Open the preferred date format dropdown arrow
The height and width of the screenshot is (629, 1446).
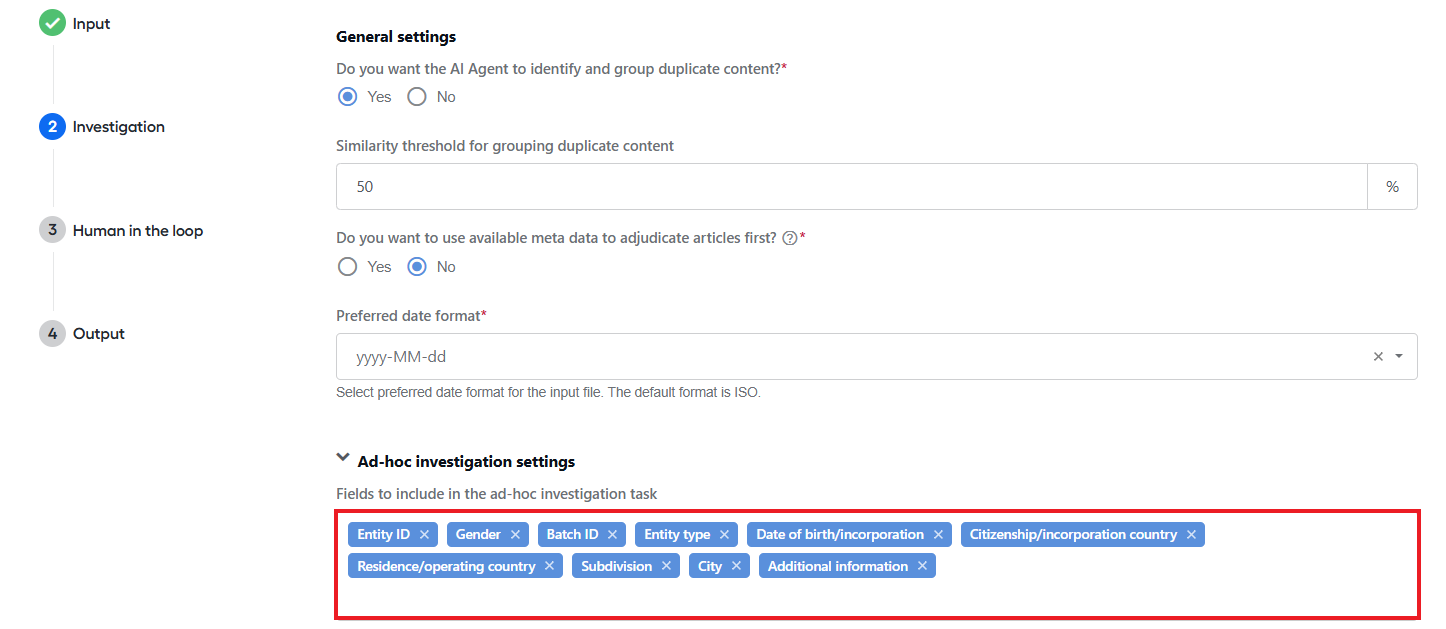(1399, 357)
